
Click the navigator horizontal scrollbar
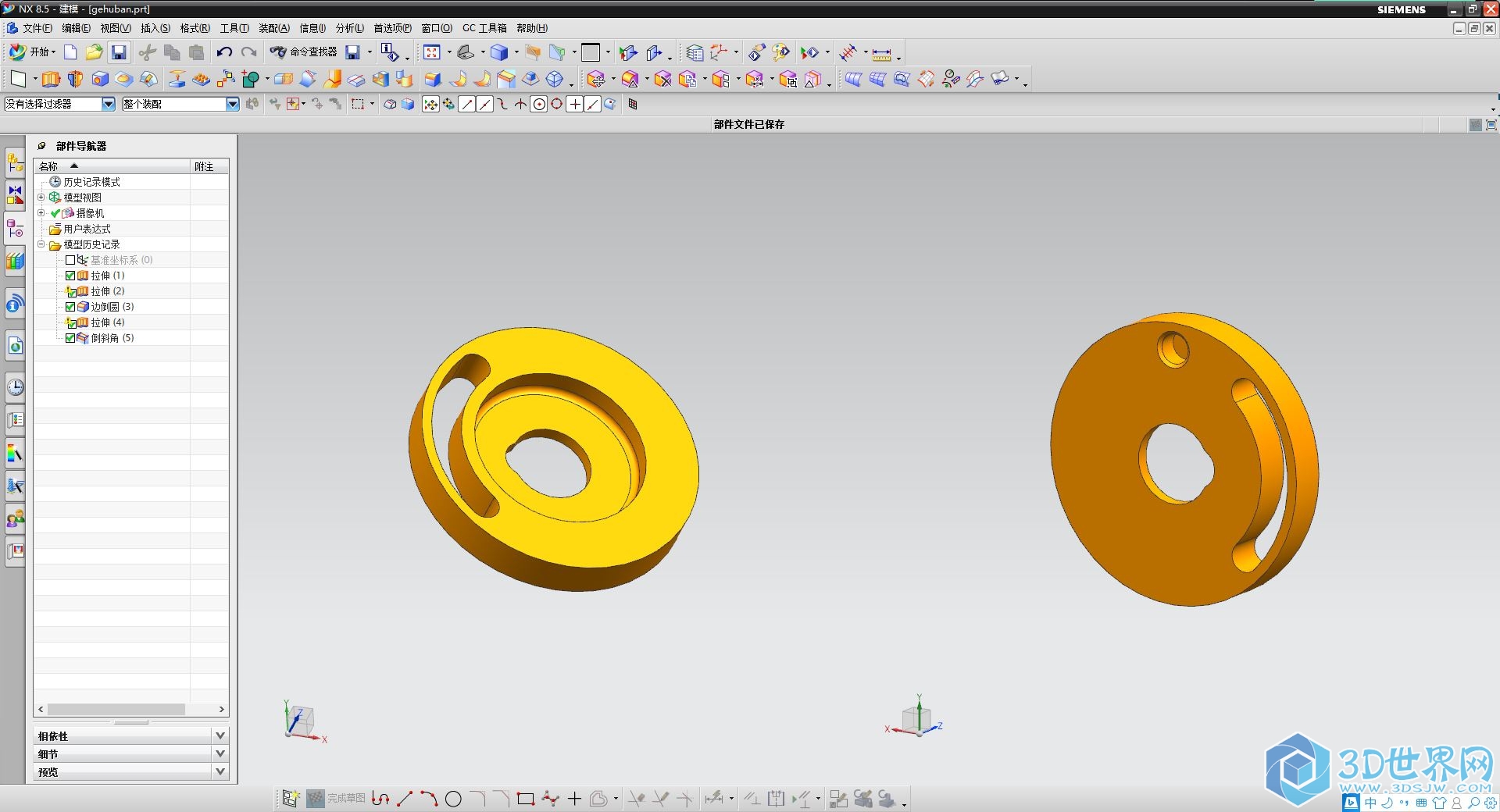click(x=117, y=710)
